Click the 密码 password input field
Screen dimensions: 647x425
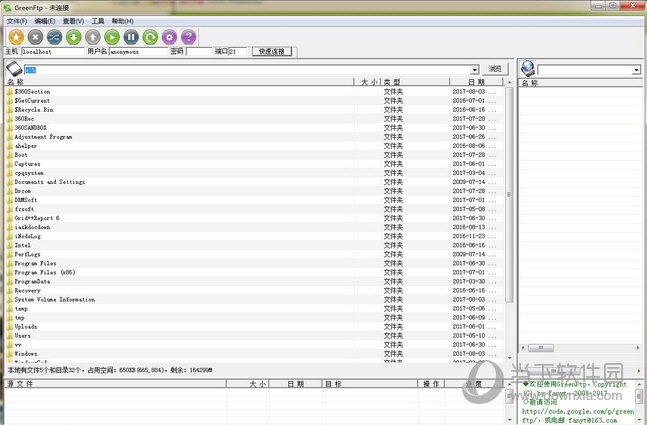[x=199, y=51]
